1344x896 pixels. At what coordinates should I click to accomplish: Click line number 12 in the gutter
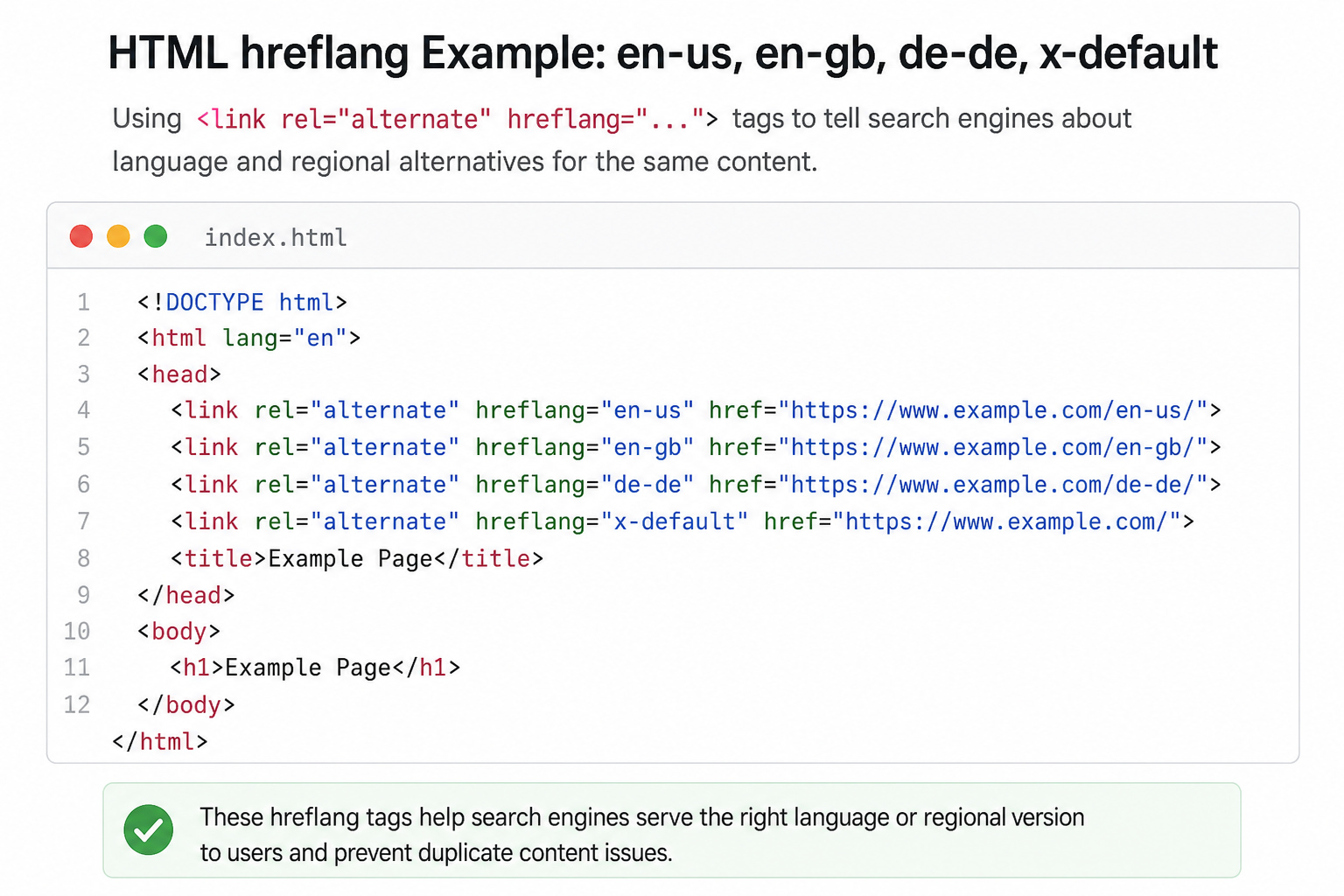77,705
